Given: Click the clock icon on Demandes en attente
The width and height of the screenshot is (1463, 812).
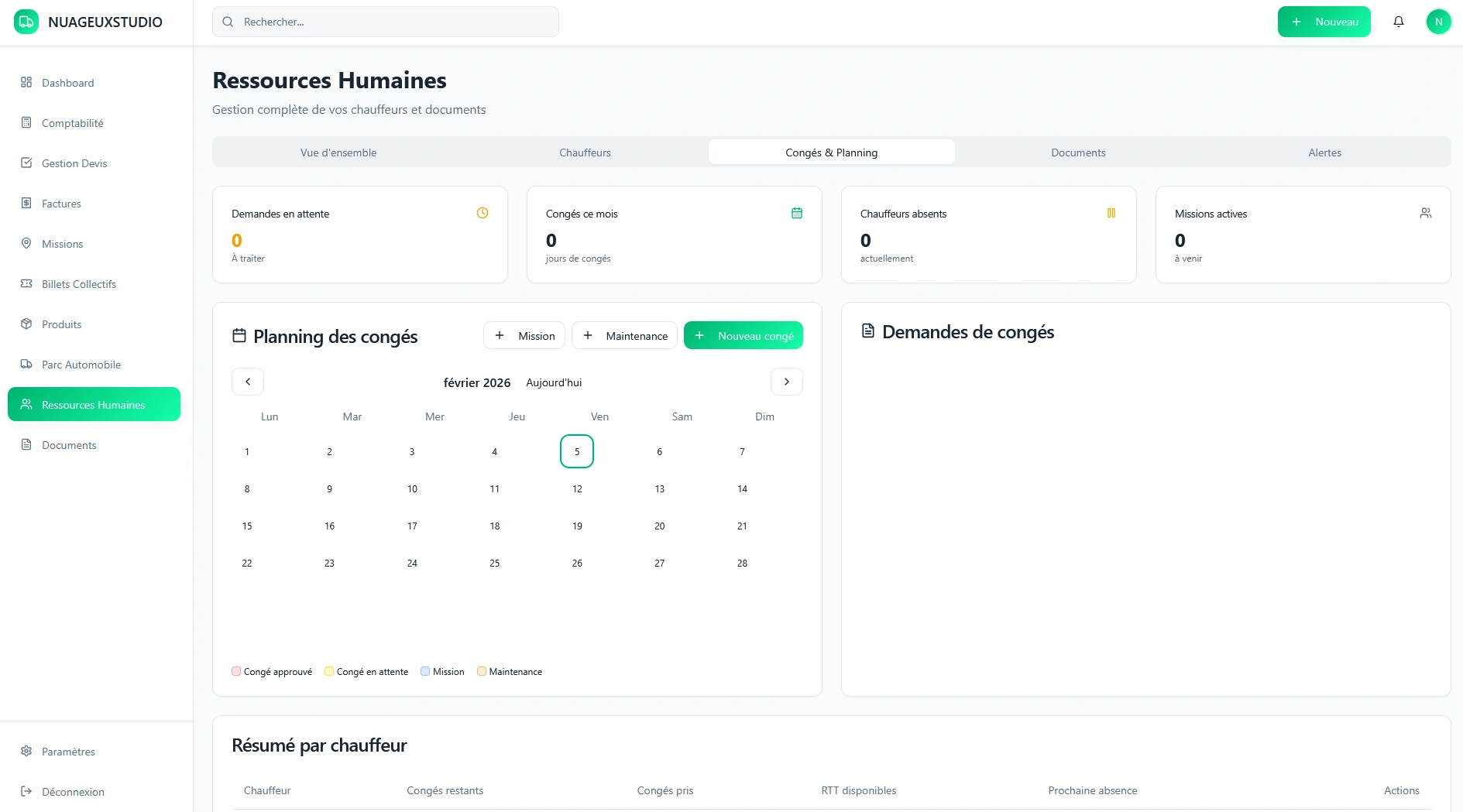Looking at the screenshot, I should pos(482,213).
